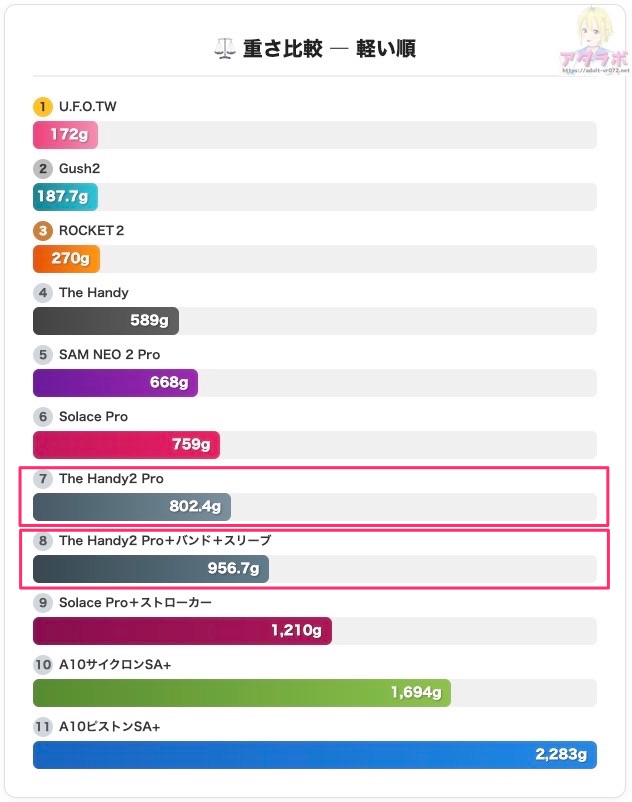
Task: Click the silver rank 2 badge
Action: coord(42,168)
